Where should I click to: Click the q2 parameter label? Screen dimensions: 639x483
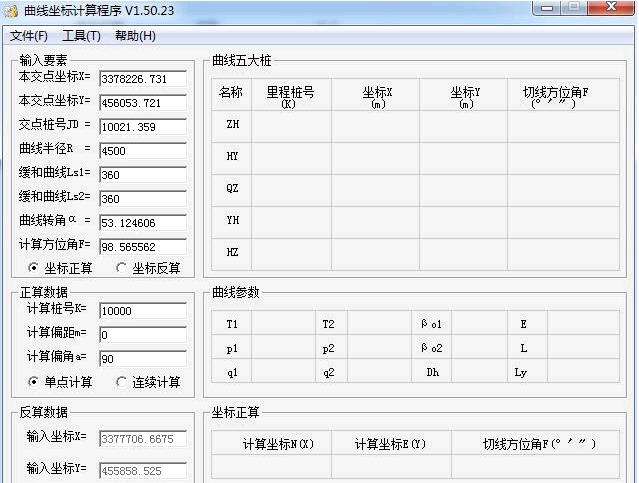coord(328,373)
